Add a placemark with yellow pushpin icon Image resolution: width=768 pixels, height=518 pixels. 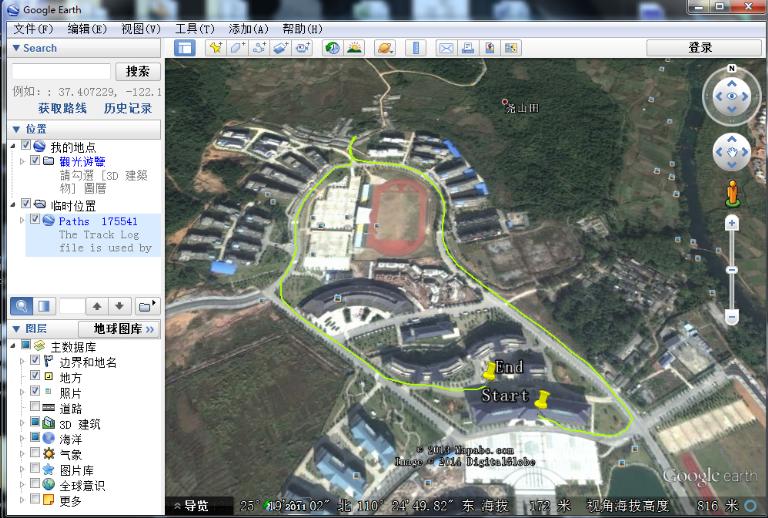tap(216, 48)
